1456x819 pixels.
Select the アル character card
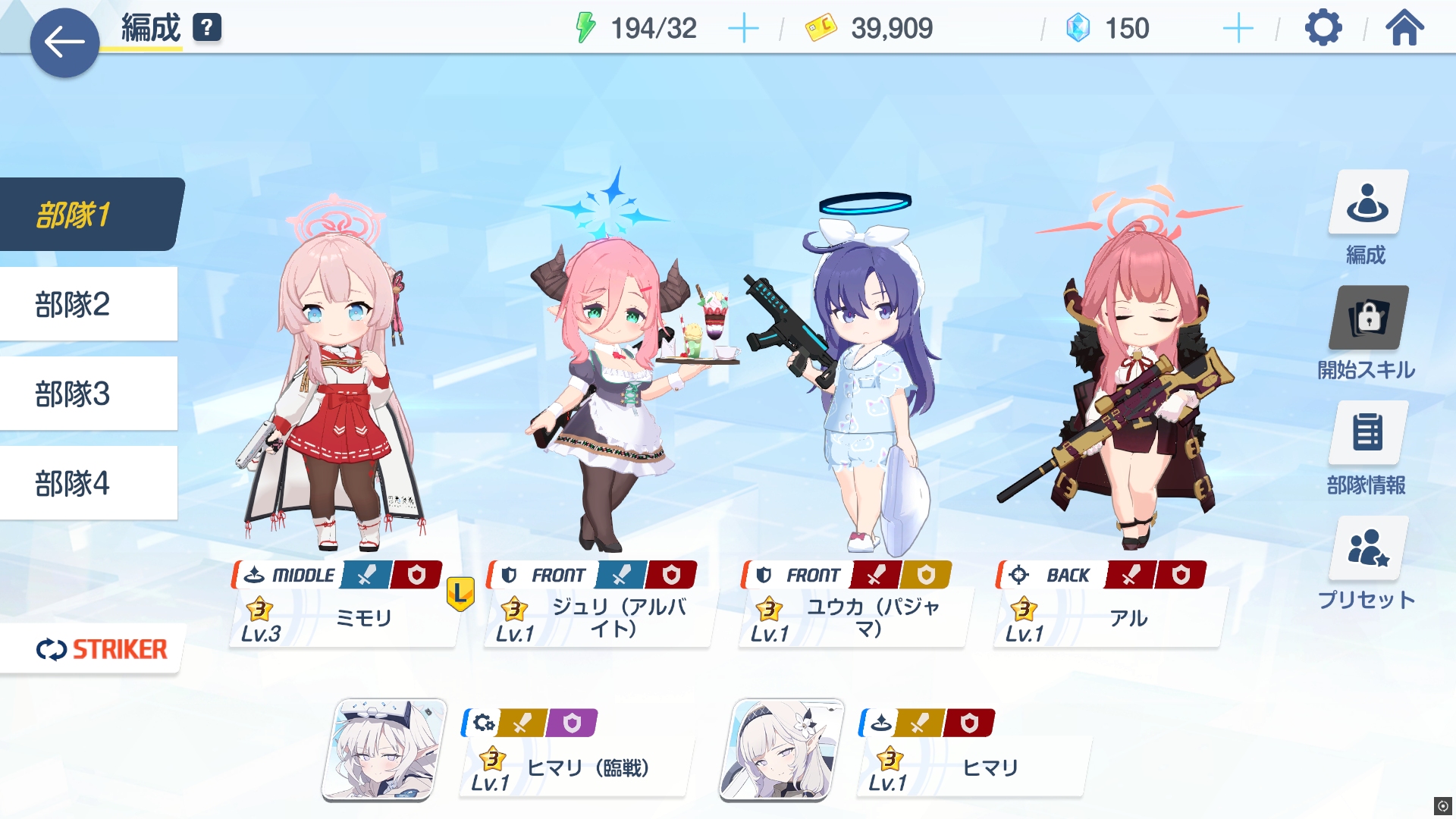click(x=1109, y=604)
